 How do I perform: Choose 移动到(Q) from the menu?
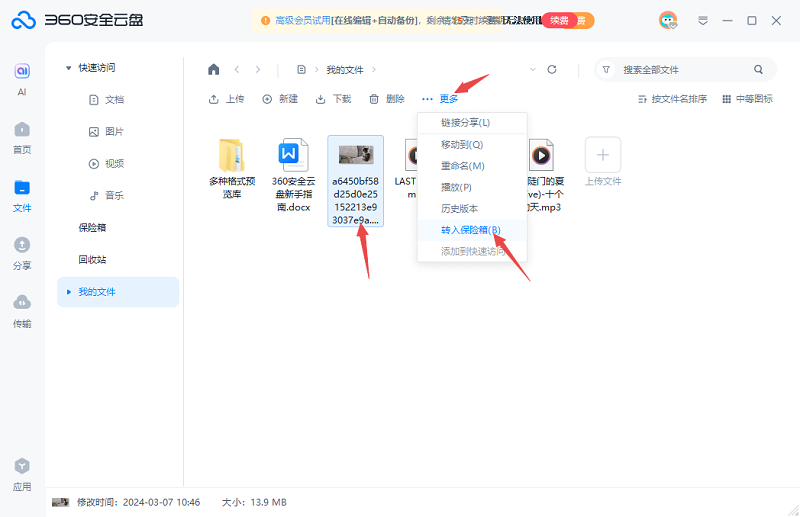click(x=472, y=144)
